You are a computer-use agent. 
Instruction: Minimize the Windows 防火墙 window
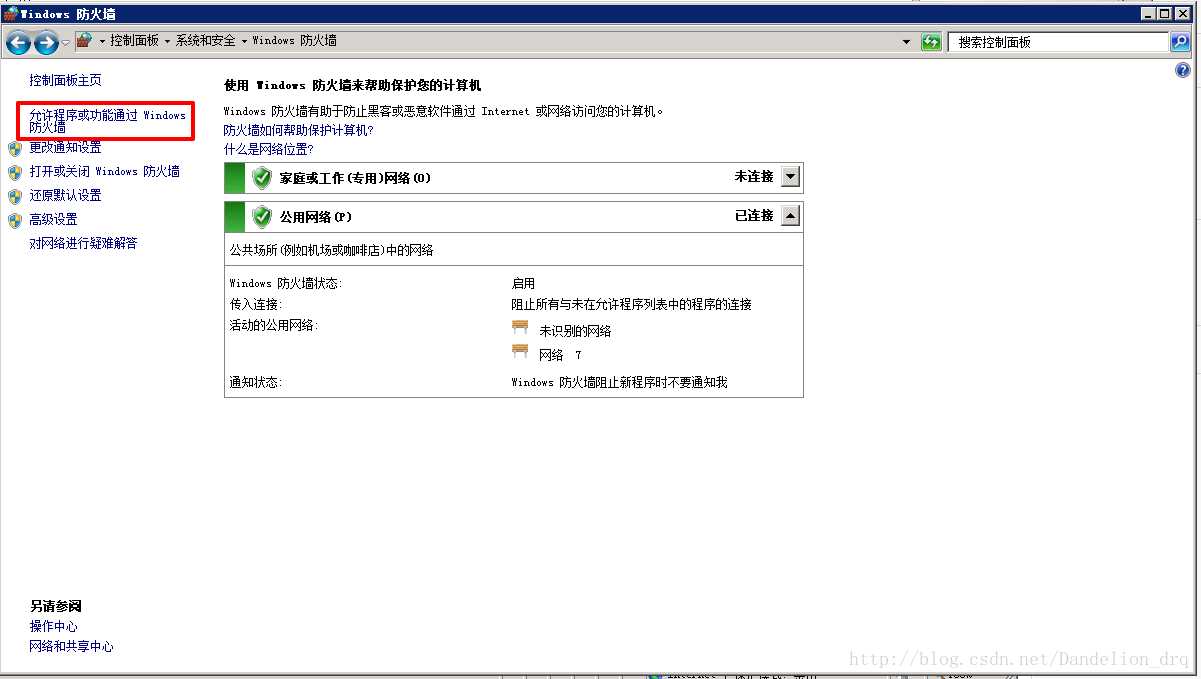(1149, 14)
